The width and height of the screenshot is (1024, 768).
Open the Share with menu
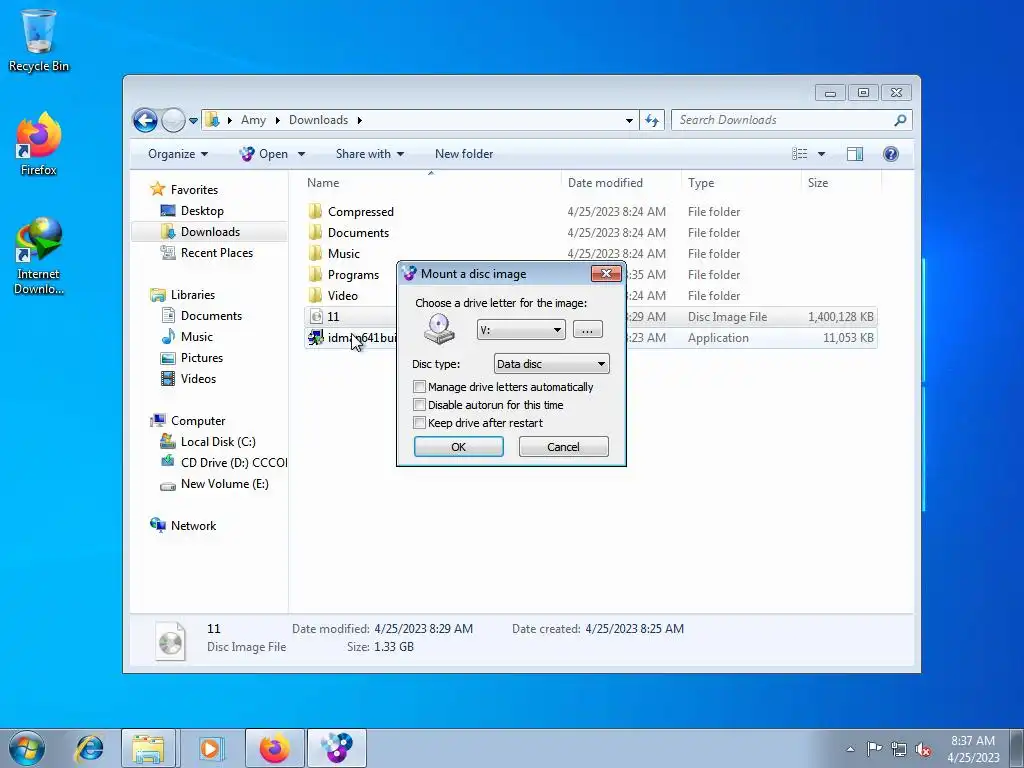[x=370, y=154]
